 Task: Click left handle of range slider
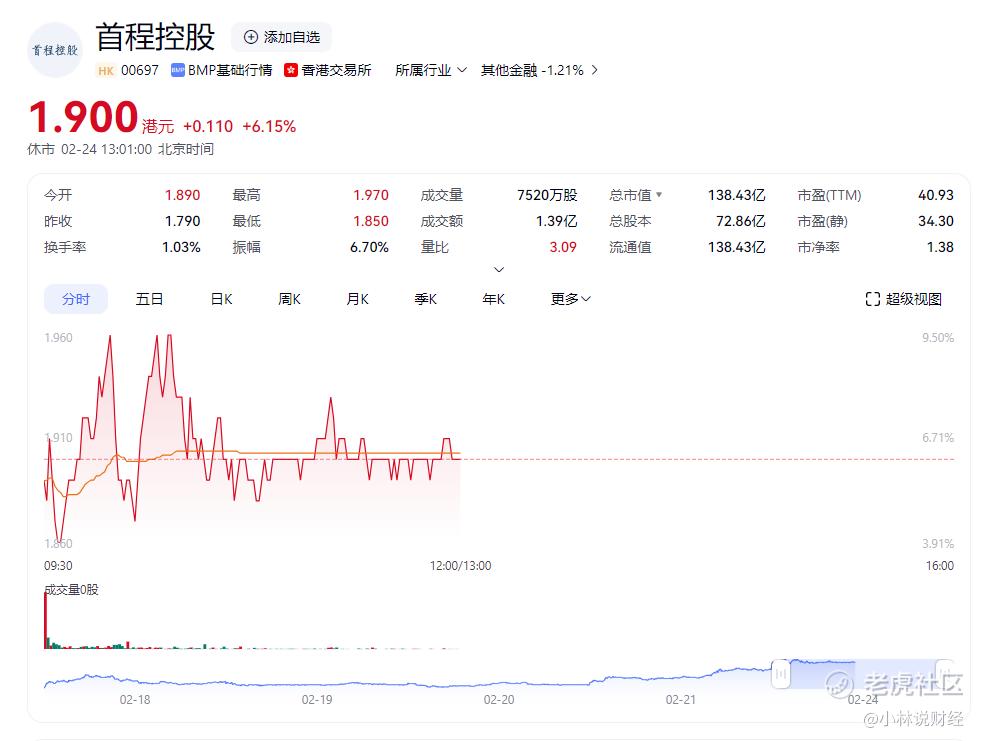[780, 674]
